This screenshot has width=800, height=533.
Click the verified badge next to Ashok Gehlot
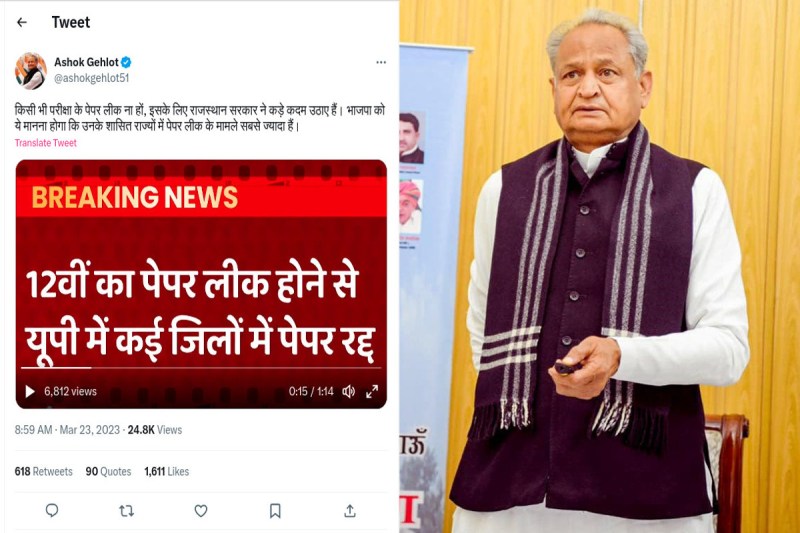[x=126, y=62]
